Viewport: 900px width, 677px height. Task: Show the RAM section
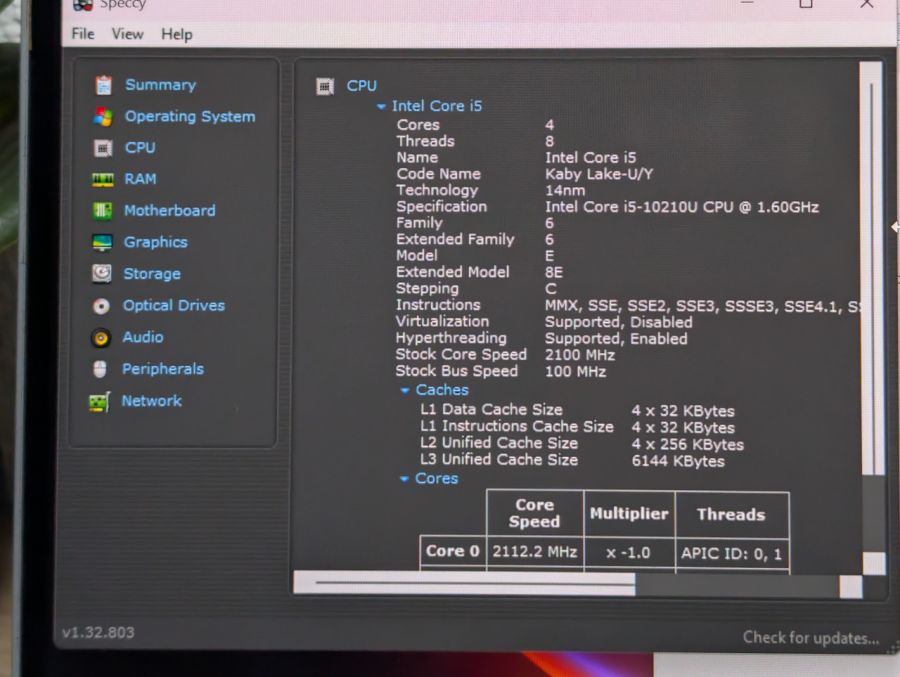pyautogui.click(x=140, y=179)
